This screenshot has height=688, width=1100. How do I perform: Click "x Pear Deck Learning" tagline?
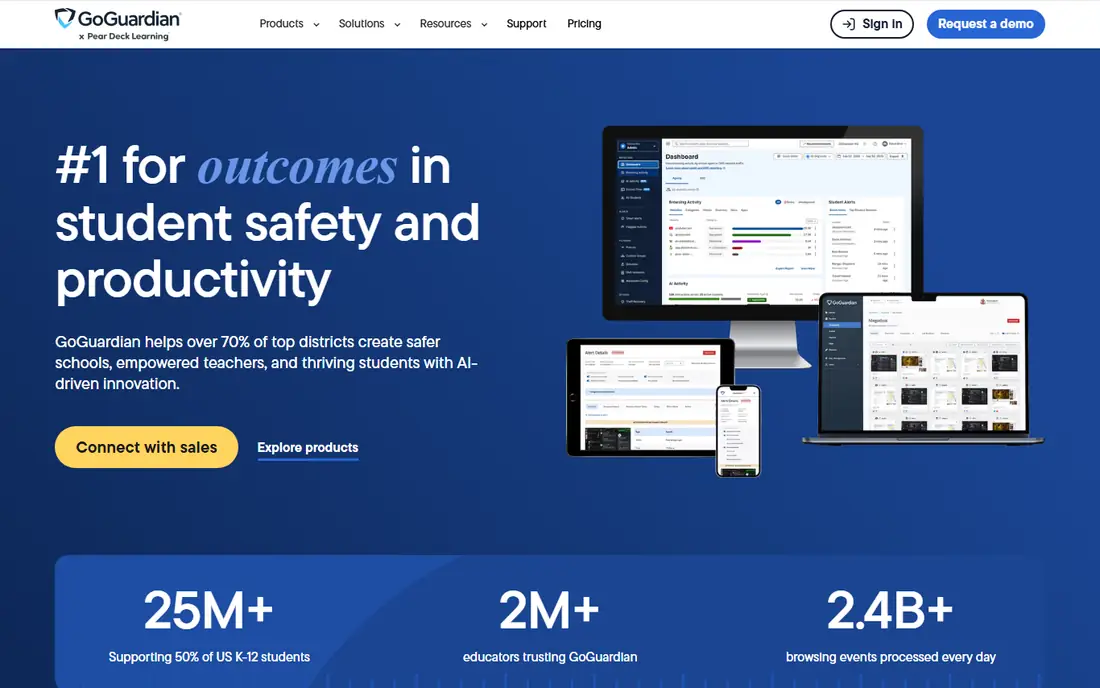[x=123, y=36]
